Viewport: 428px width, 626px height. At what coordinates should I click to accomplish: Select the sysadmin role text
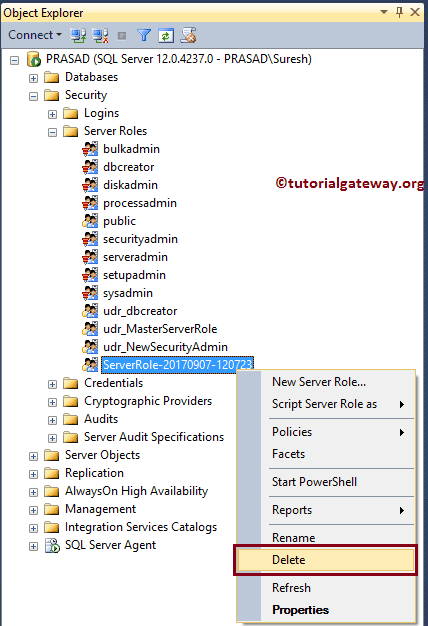click(x=128, y=293)
